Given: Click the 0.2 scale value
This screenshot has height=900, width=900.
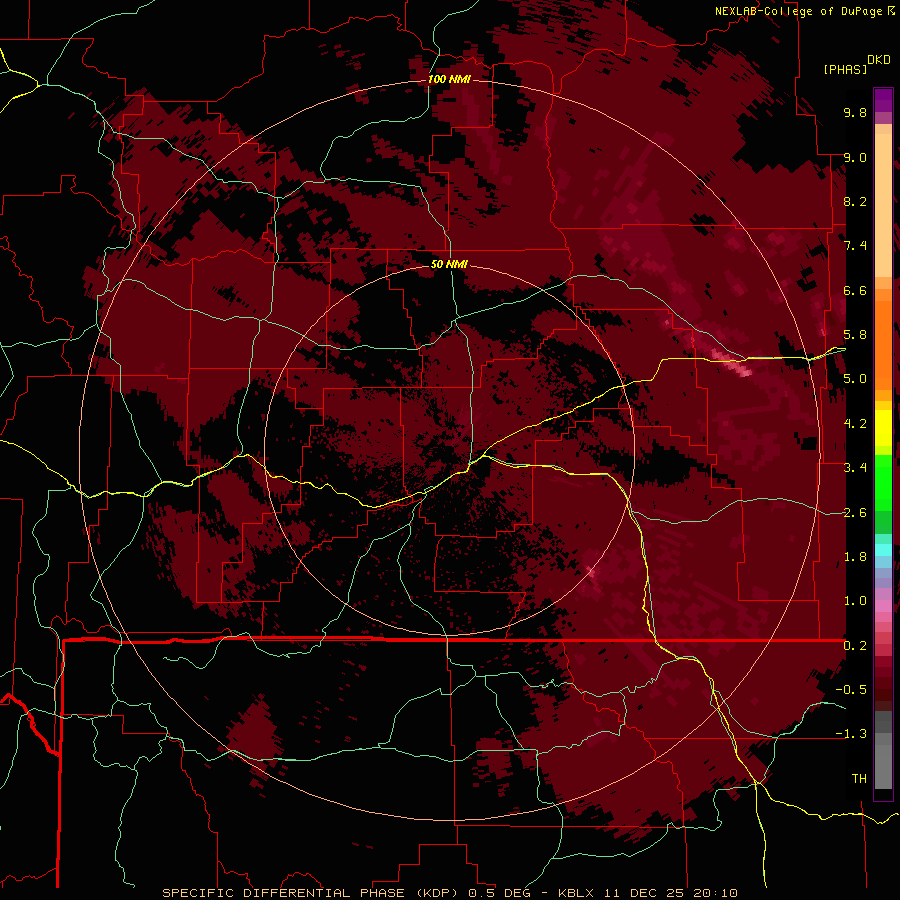Looking at the screenshot, I should tap(855, 646).
